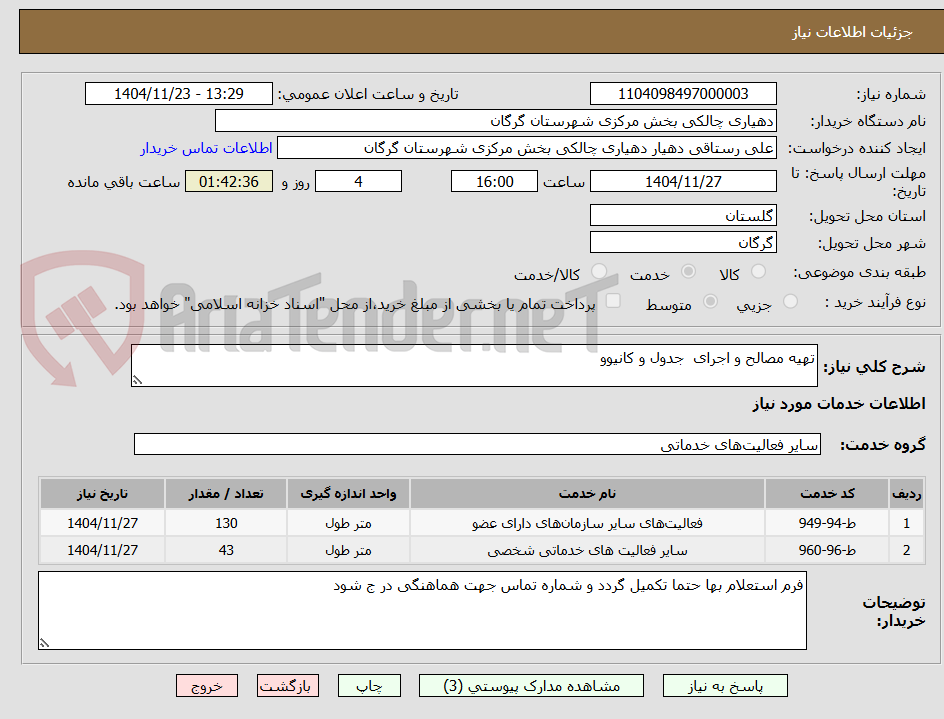Toggle the اسناد خزانه اسلامی payment checkbox

click(x=613, y=300)
